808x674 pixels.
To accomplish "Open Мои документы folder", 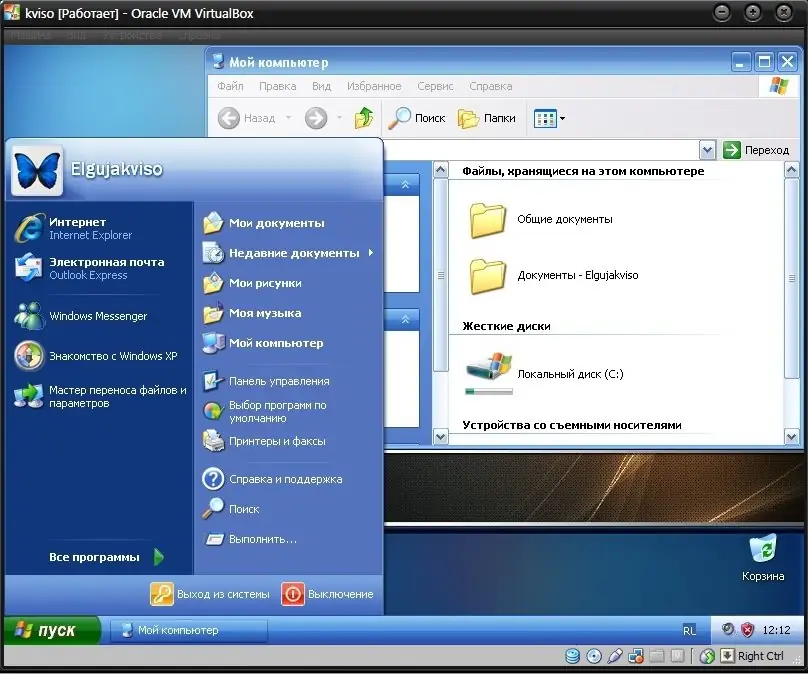I will pos(264,223).
